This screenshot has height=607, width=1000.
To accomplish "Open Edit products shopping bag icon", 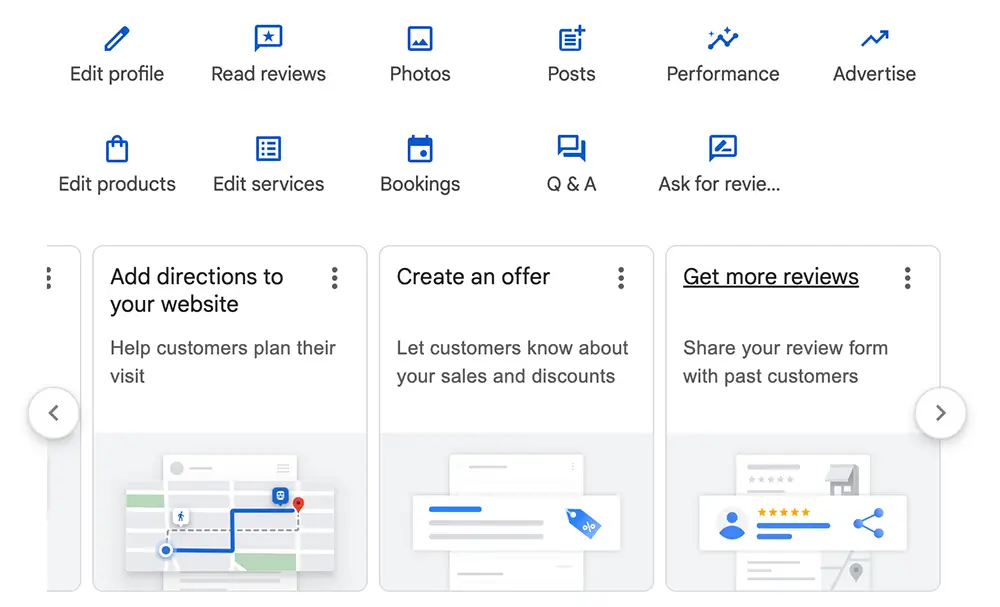I will [117, 149].
